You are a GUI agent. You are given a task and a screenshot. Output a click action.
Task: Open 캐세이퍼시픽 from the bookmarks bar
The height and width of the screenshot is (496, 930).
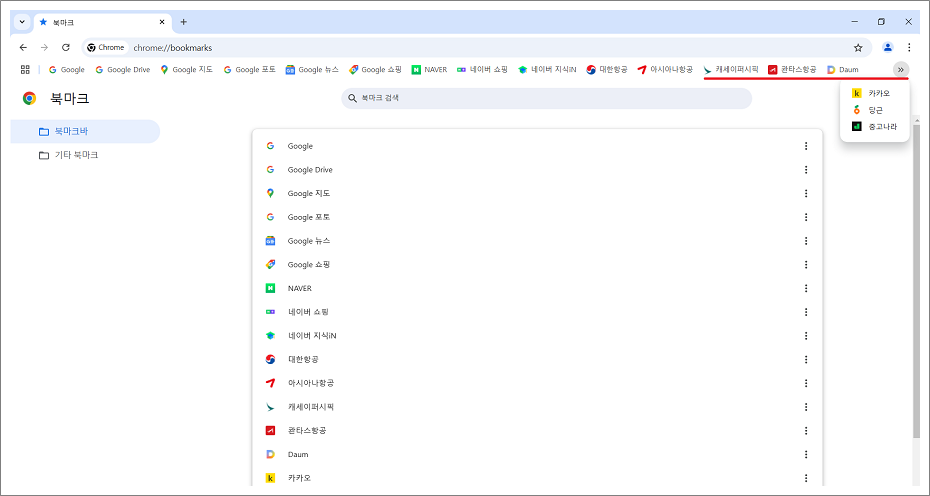click(x=731, y=69)
